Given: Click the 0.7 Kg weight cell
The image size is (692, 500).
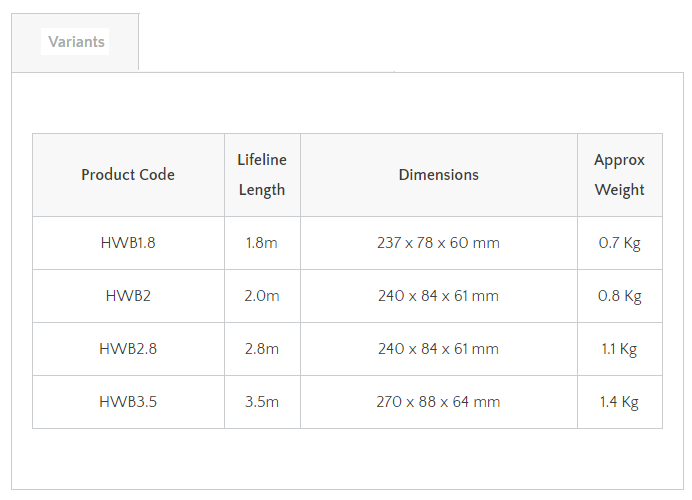Looking at the screenshot, I should (619, 243).
